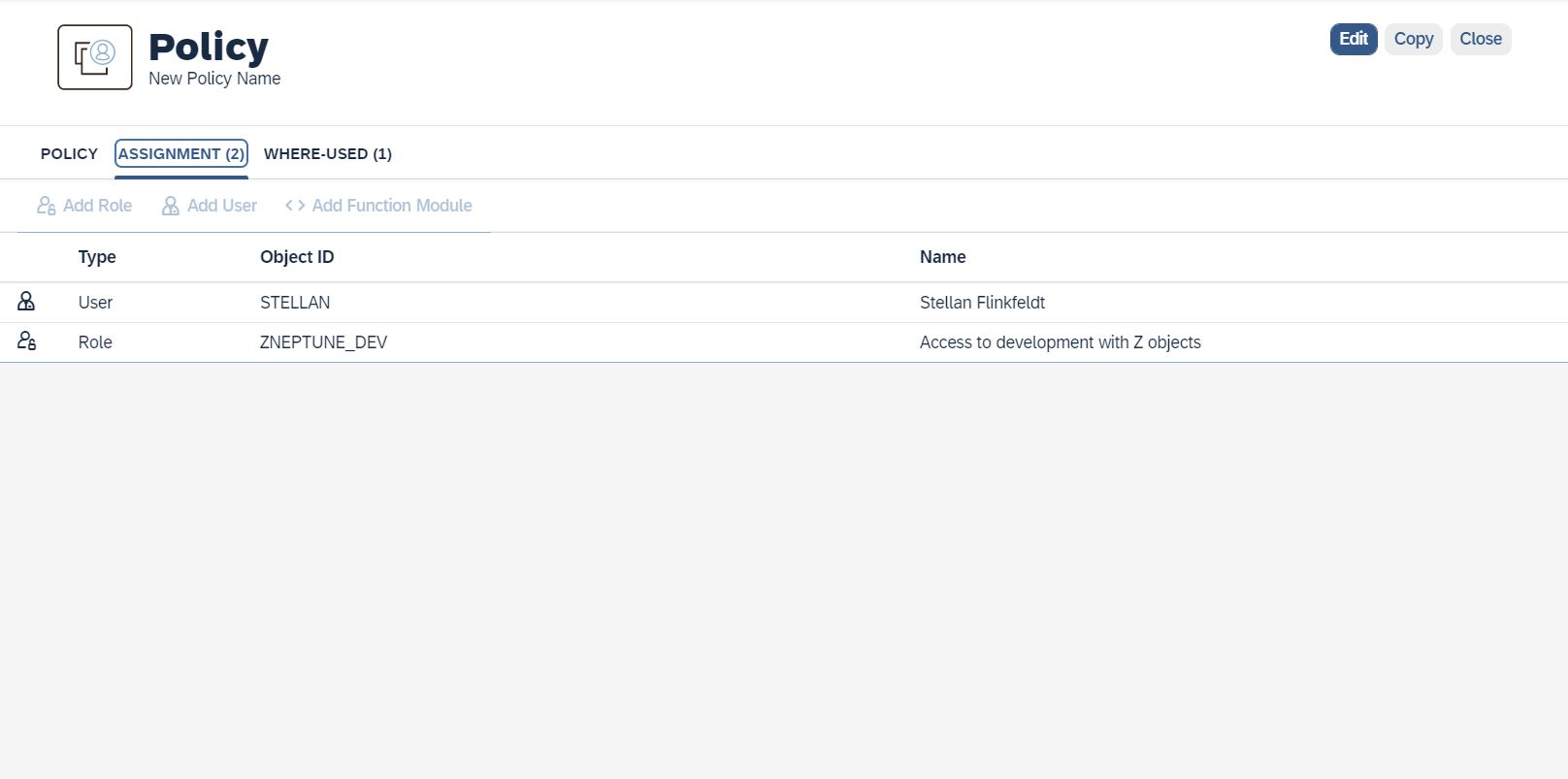Select the role icon in the ZNEPTUNE_DEV row
The image size is (1568, 779).
click(26, 341)
